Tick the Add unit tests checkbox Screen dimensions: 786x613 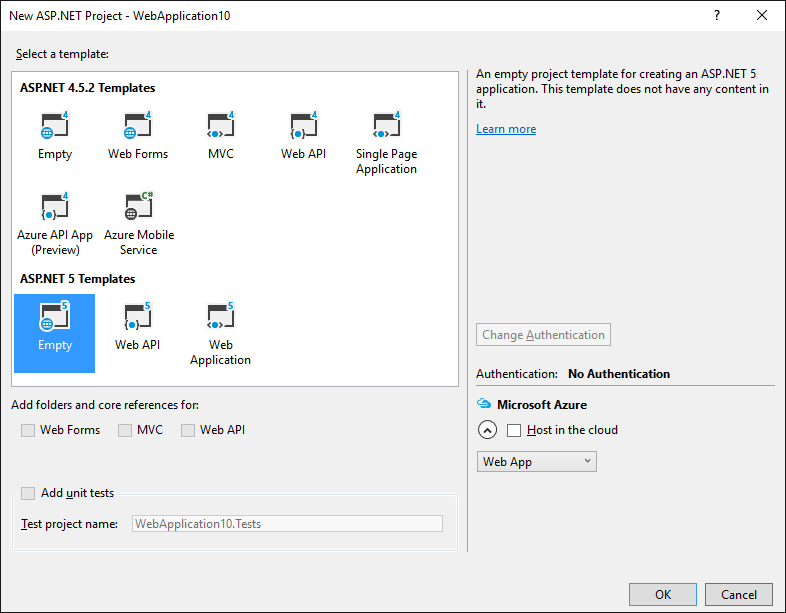(x=28, y=493)
